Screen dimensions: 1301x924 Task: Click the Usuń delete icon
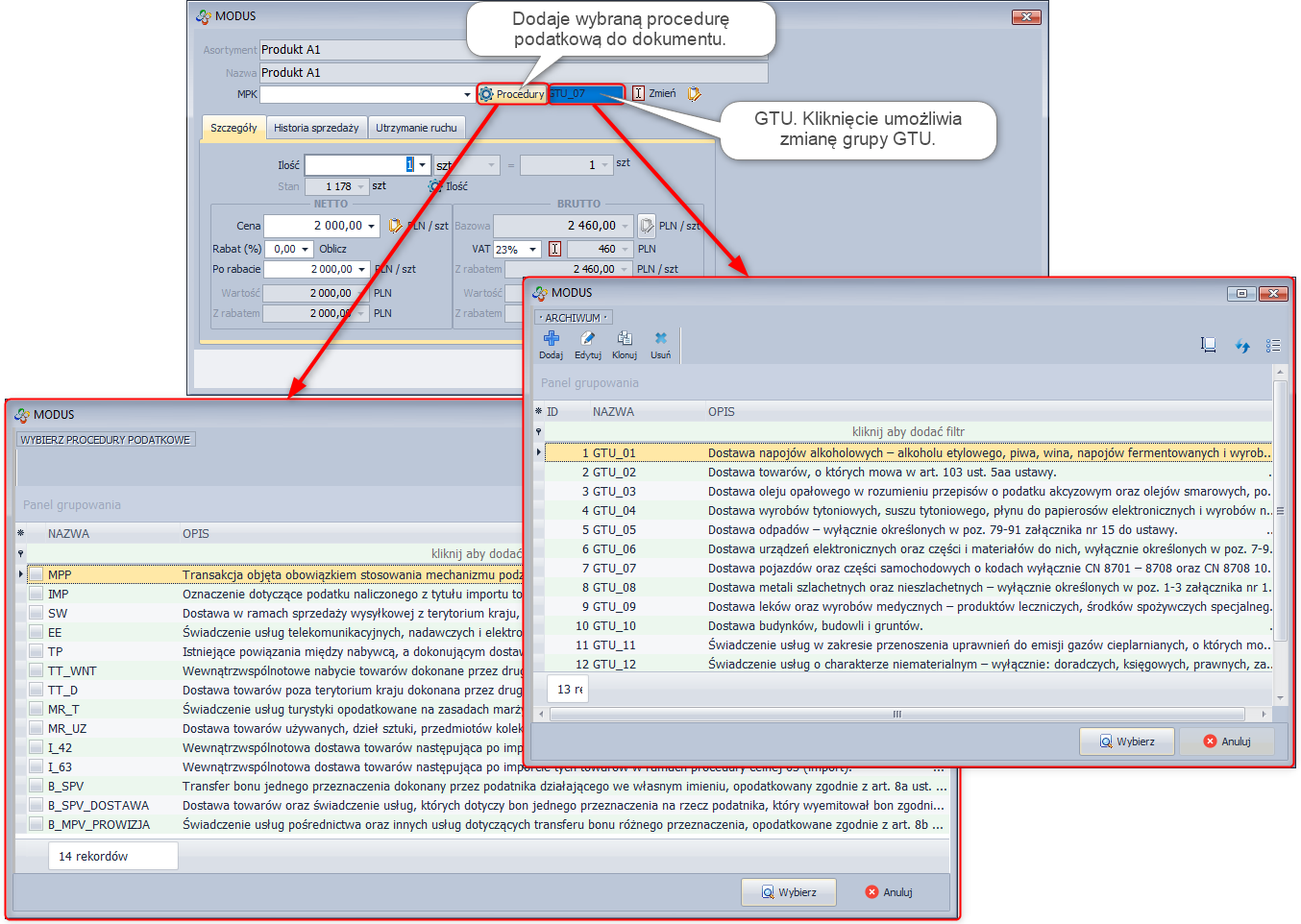(x=660, y=339)
